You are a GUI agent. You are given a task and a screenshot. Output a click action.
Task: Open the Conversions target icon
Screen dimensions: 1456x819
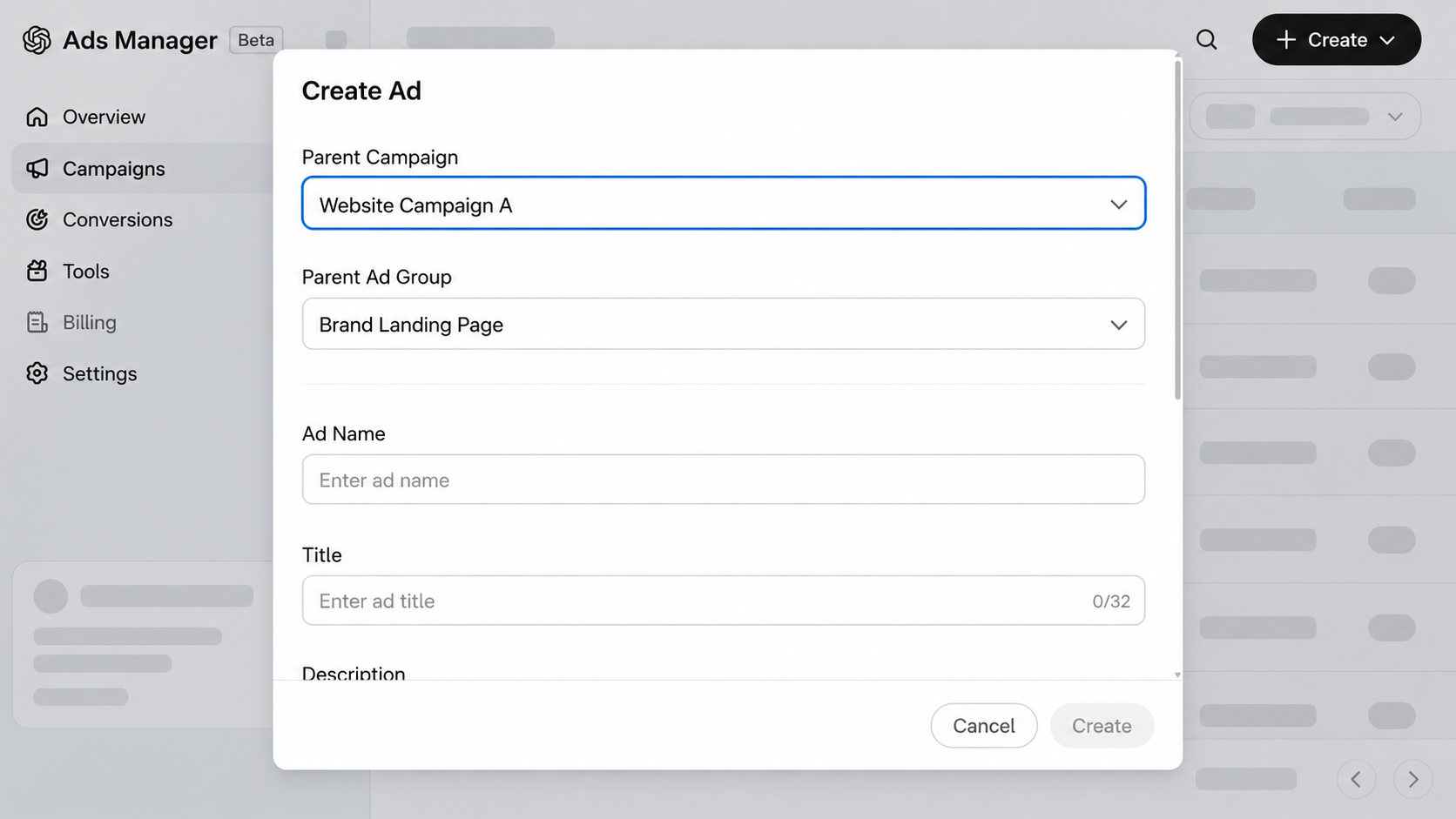point(37,219)
